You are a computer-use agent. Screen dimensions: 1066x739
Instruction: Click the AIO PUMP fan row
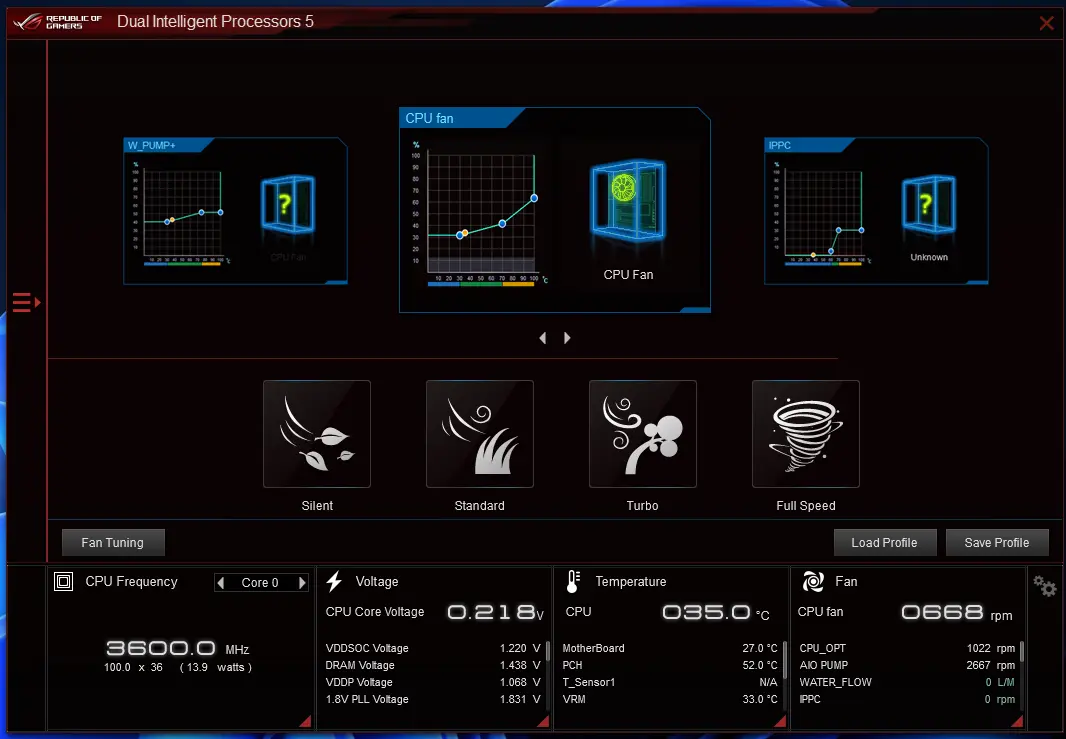pos(907,665)
